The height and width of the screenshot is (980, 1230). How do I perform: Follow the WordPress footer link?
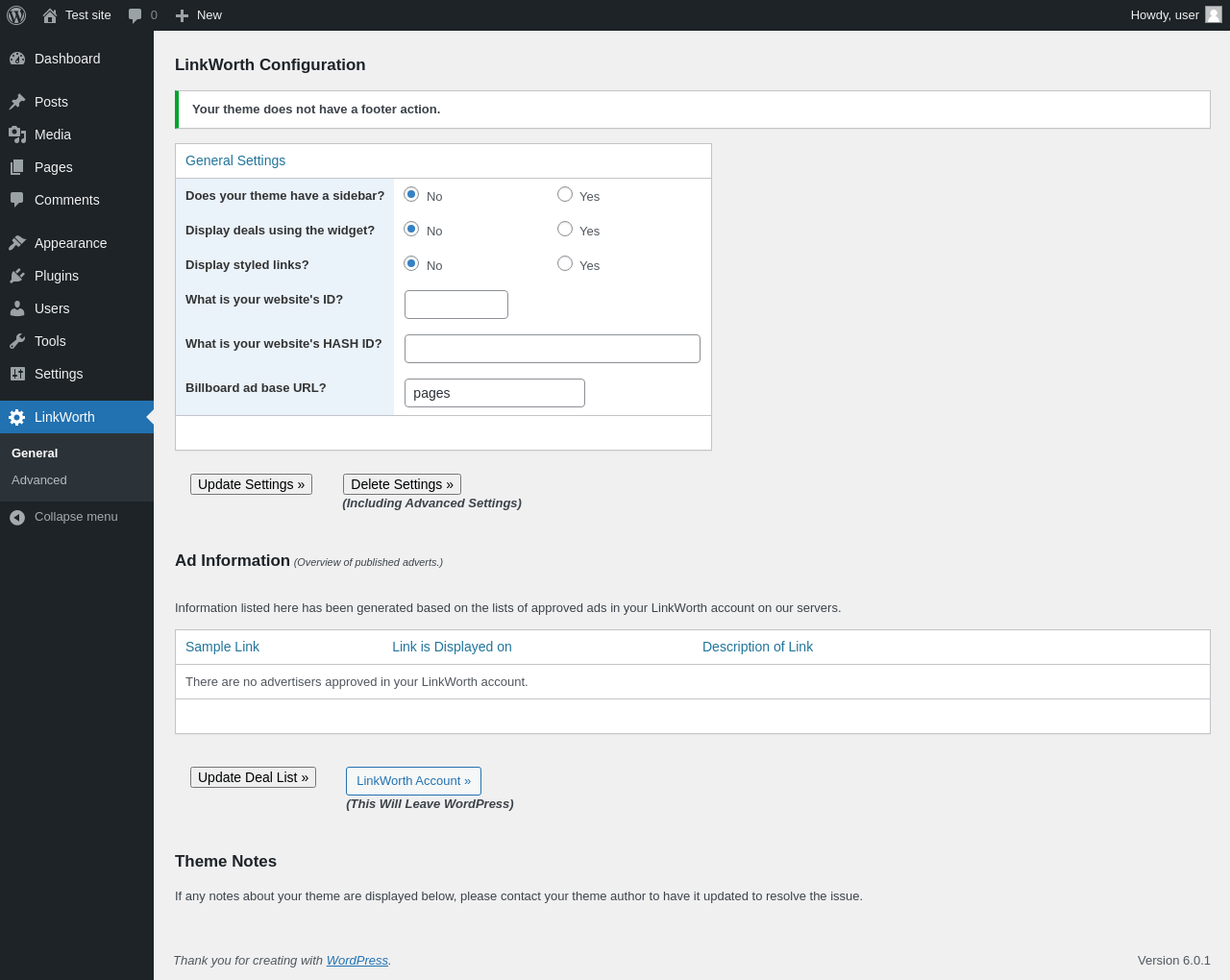point(357,961)
